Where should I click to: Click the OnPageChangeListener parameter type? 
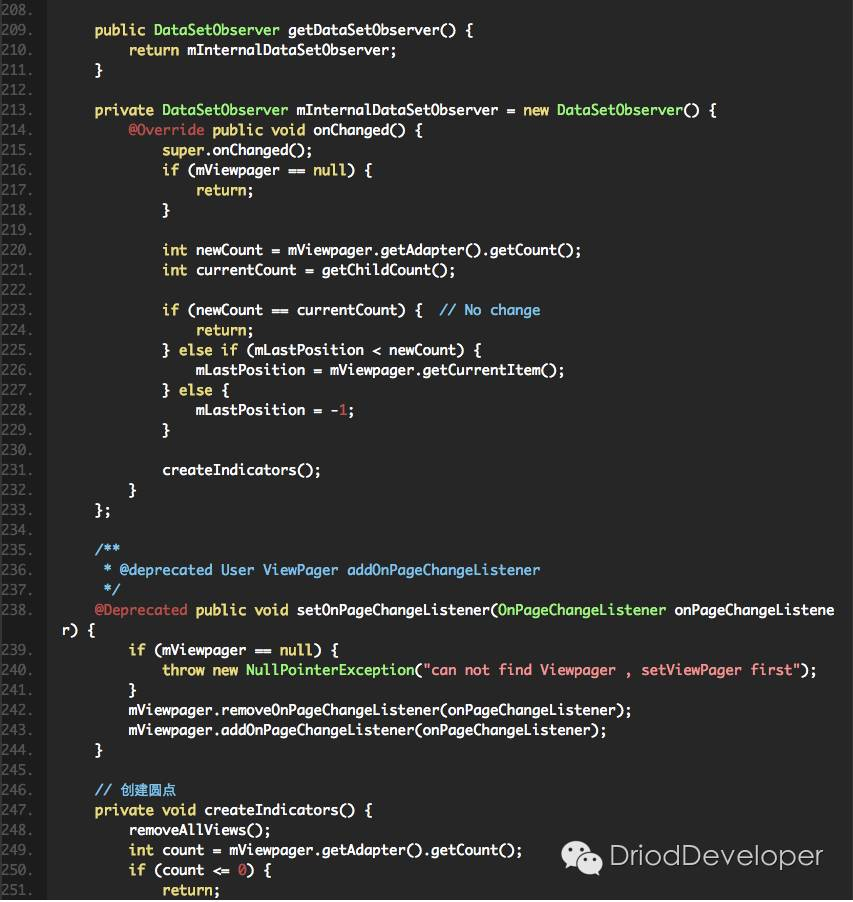(x=582, y=610)
